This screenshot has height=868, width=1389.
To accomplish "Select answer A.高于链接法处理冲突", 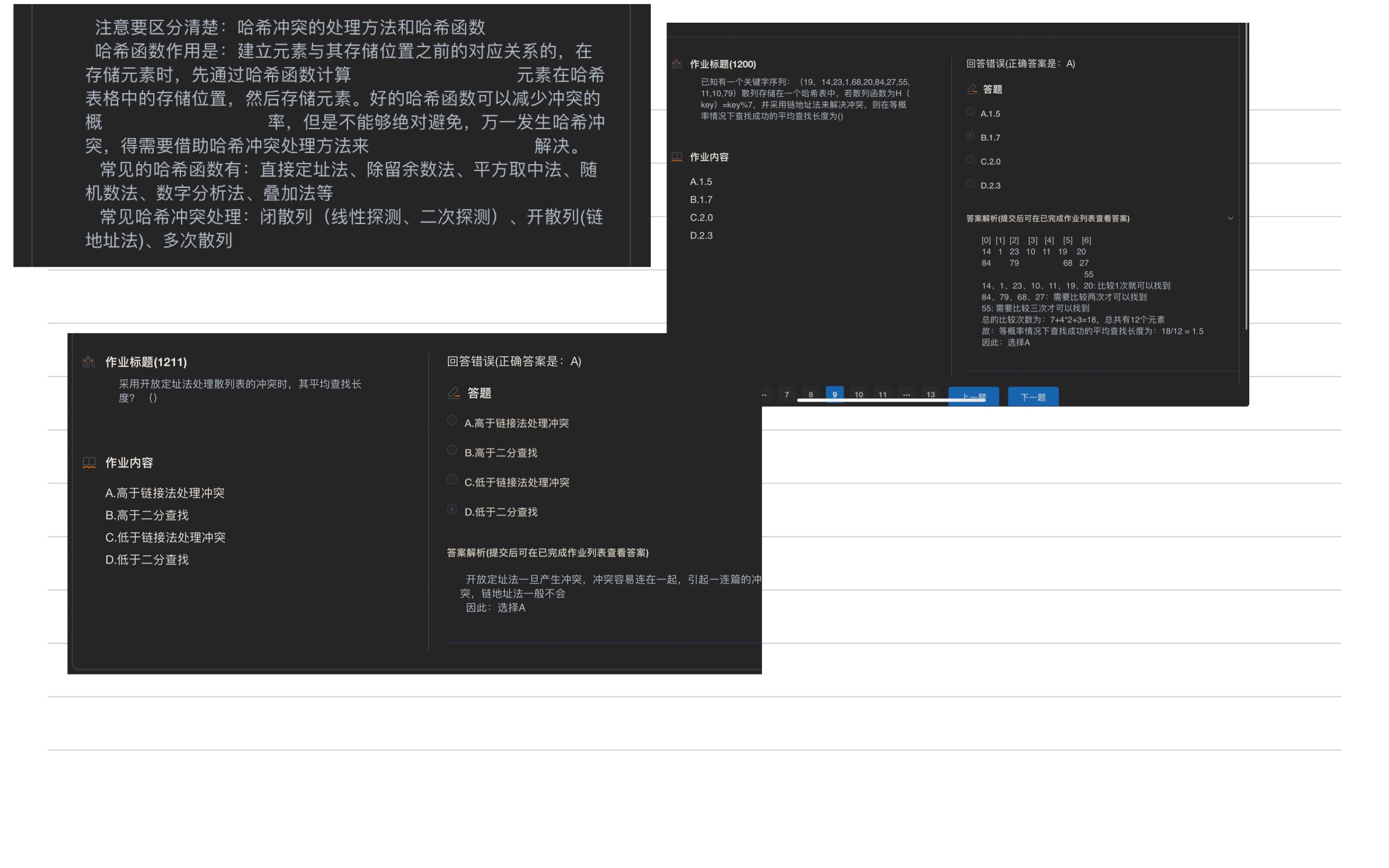I will [452, 421].
